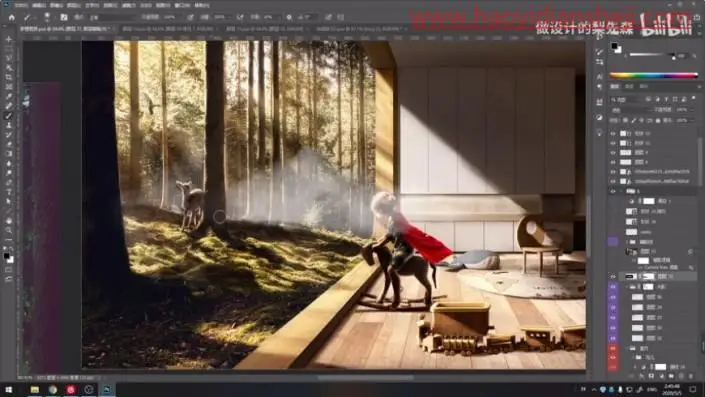Click the rainbow hue color ramp
The image size is (705, 397).
click(654, 76)
